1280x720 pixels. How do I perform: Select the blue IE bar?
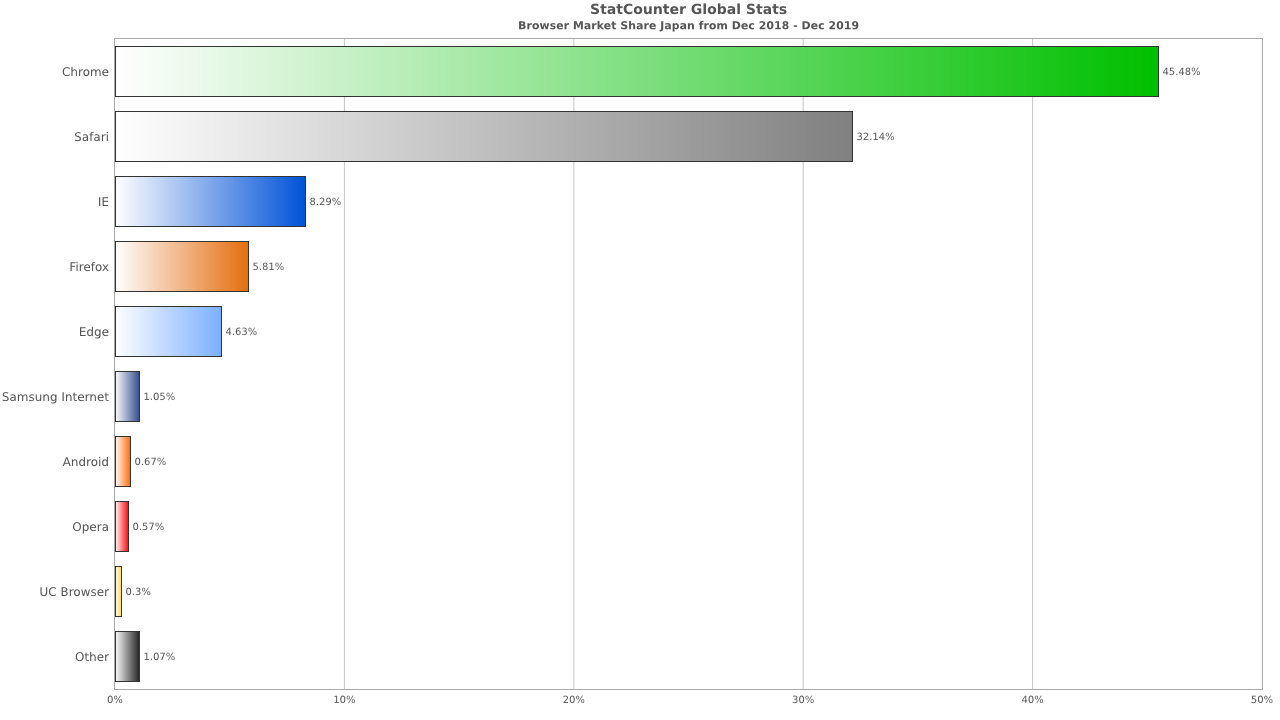210,201
